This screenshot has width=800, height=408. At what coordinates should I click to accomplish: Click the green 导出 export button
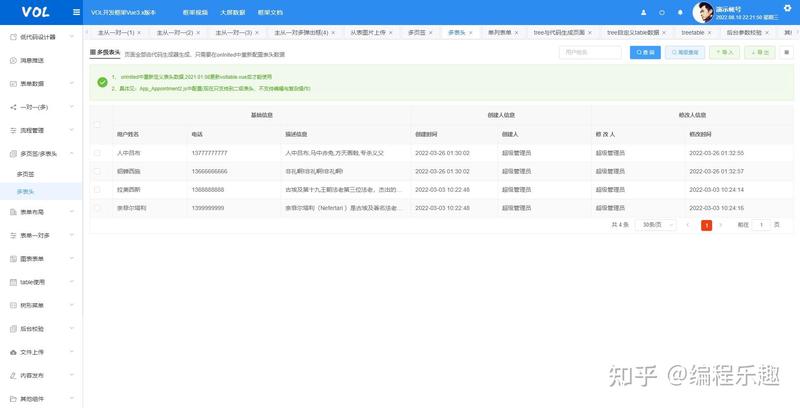click(x=759, y=52)
